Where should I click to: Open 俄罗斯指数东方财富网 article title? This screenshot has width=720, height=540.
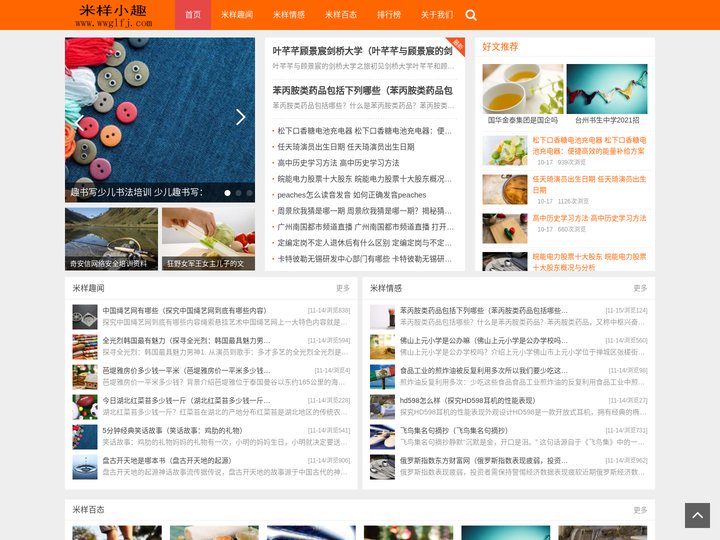pos(484,460)
